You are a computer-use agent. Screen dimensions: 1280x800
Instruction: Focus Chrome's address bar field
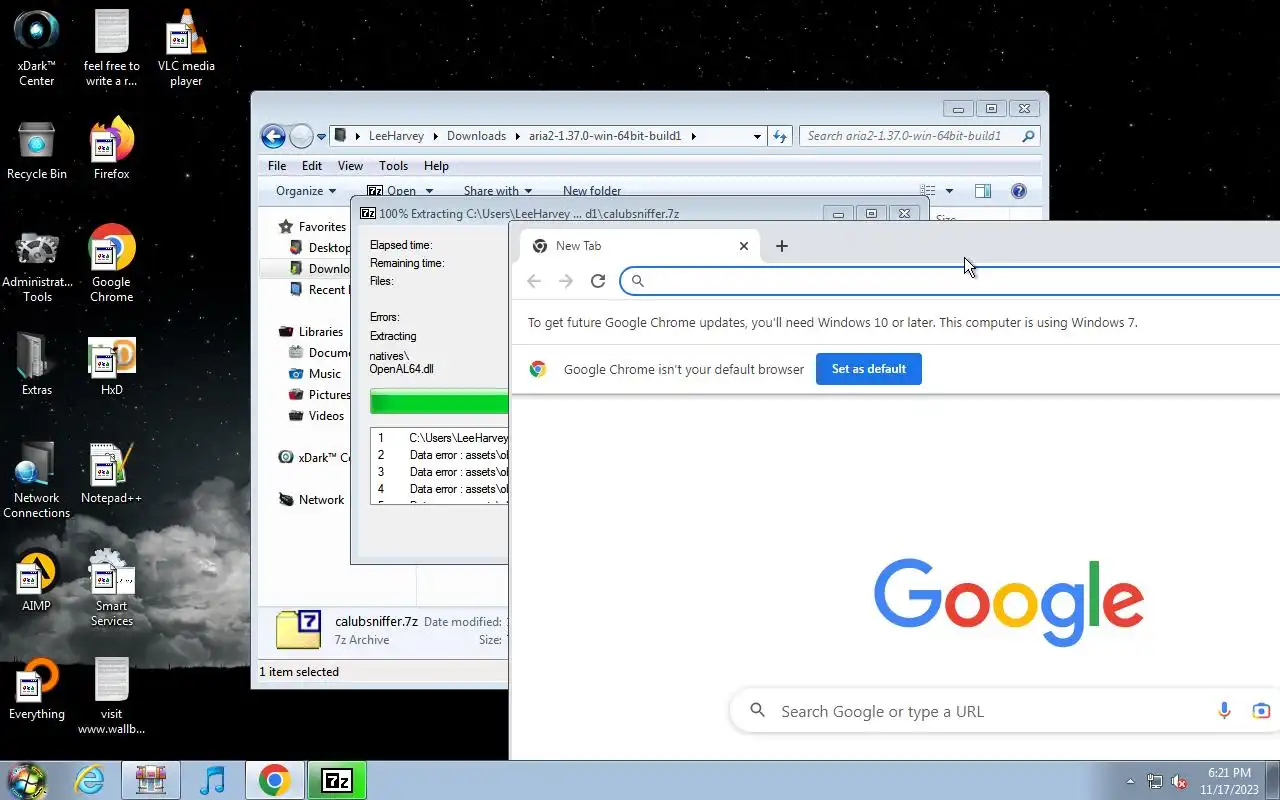pyautogui.click(x=950, y=281)
